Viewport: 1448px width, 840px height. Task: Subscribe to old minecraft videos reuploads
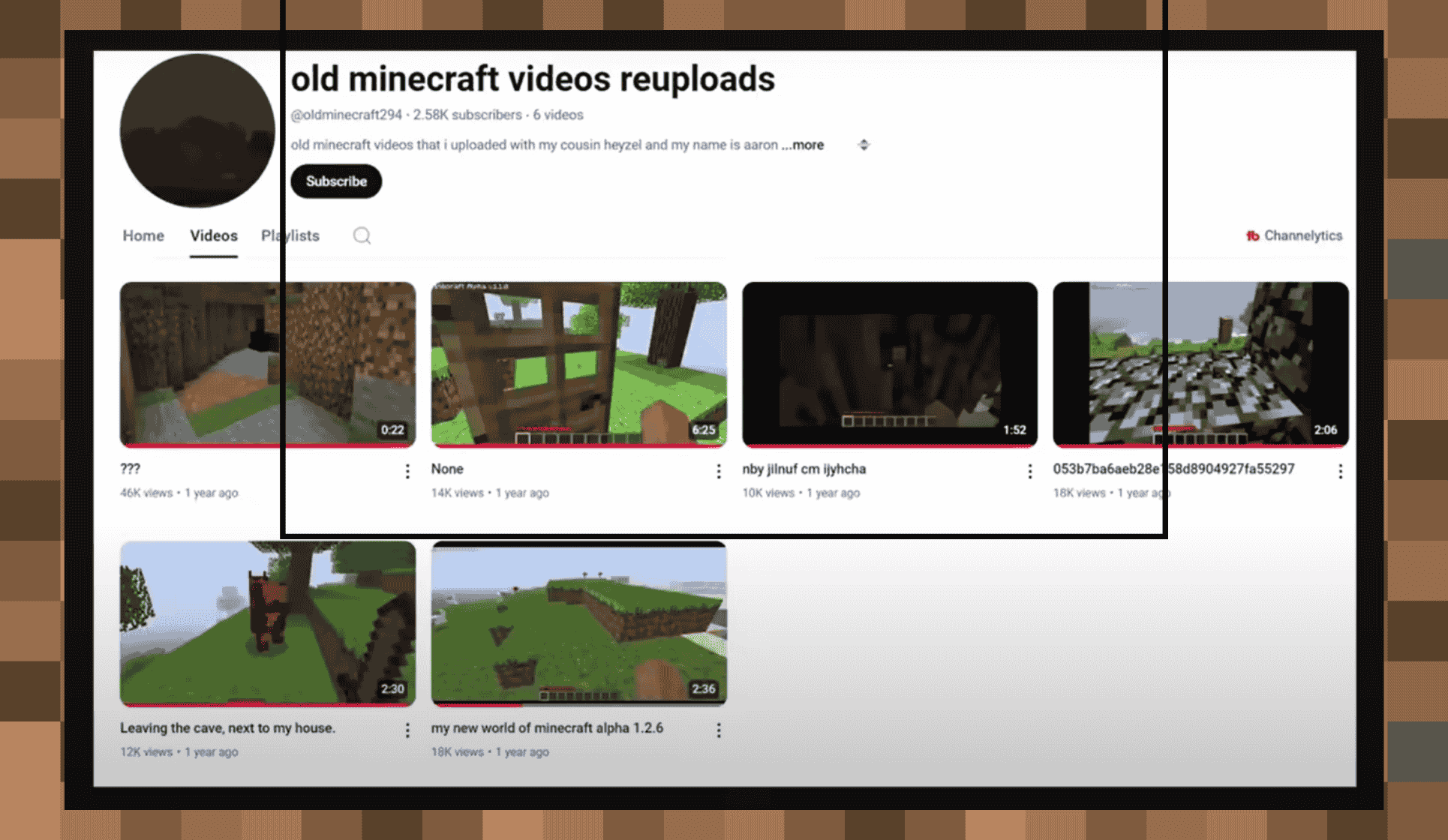(336, 181)
